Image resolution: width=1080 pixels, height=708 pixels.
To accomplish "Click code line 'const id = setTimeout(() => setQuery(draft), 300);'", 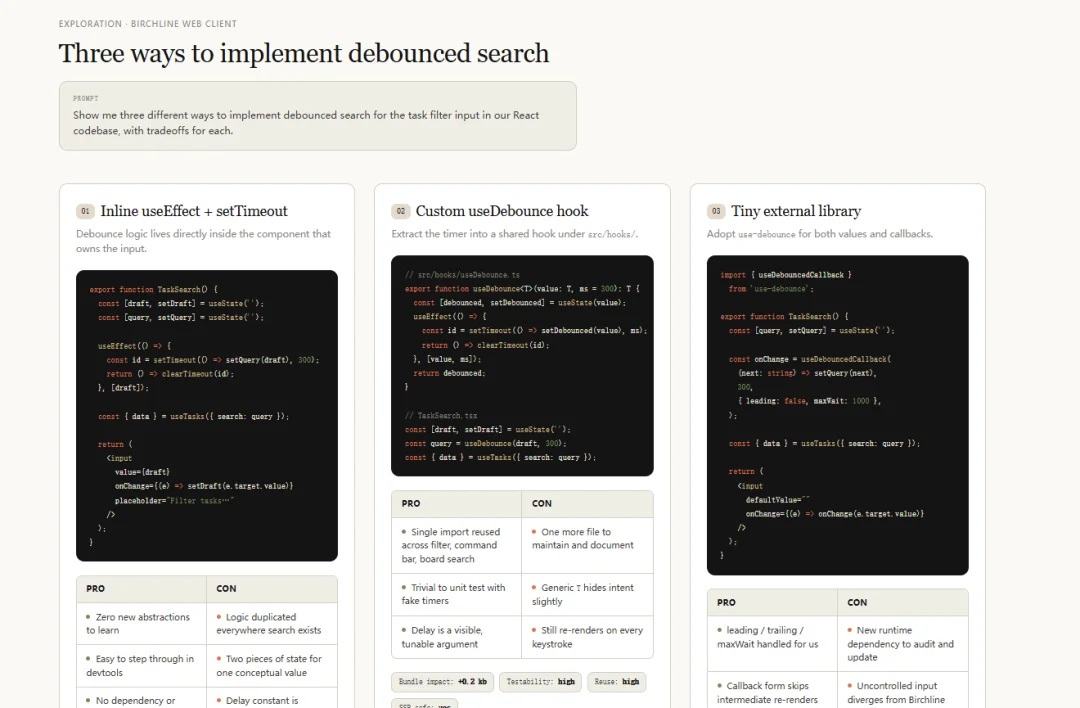I will (x=213, y=360).
